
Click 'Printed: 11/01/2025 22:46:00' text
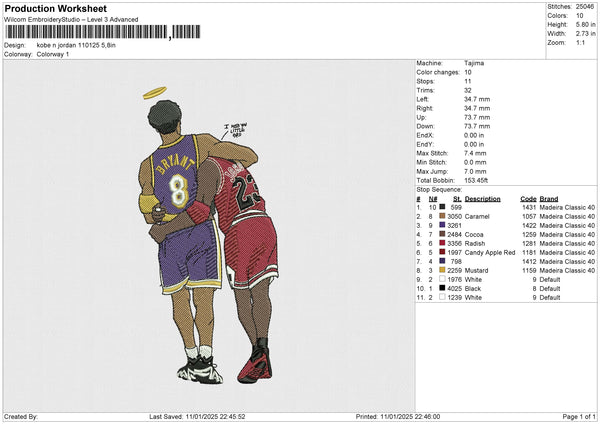[398, 416]
